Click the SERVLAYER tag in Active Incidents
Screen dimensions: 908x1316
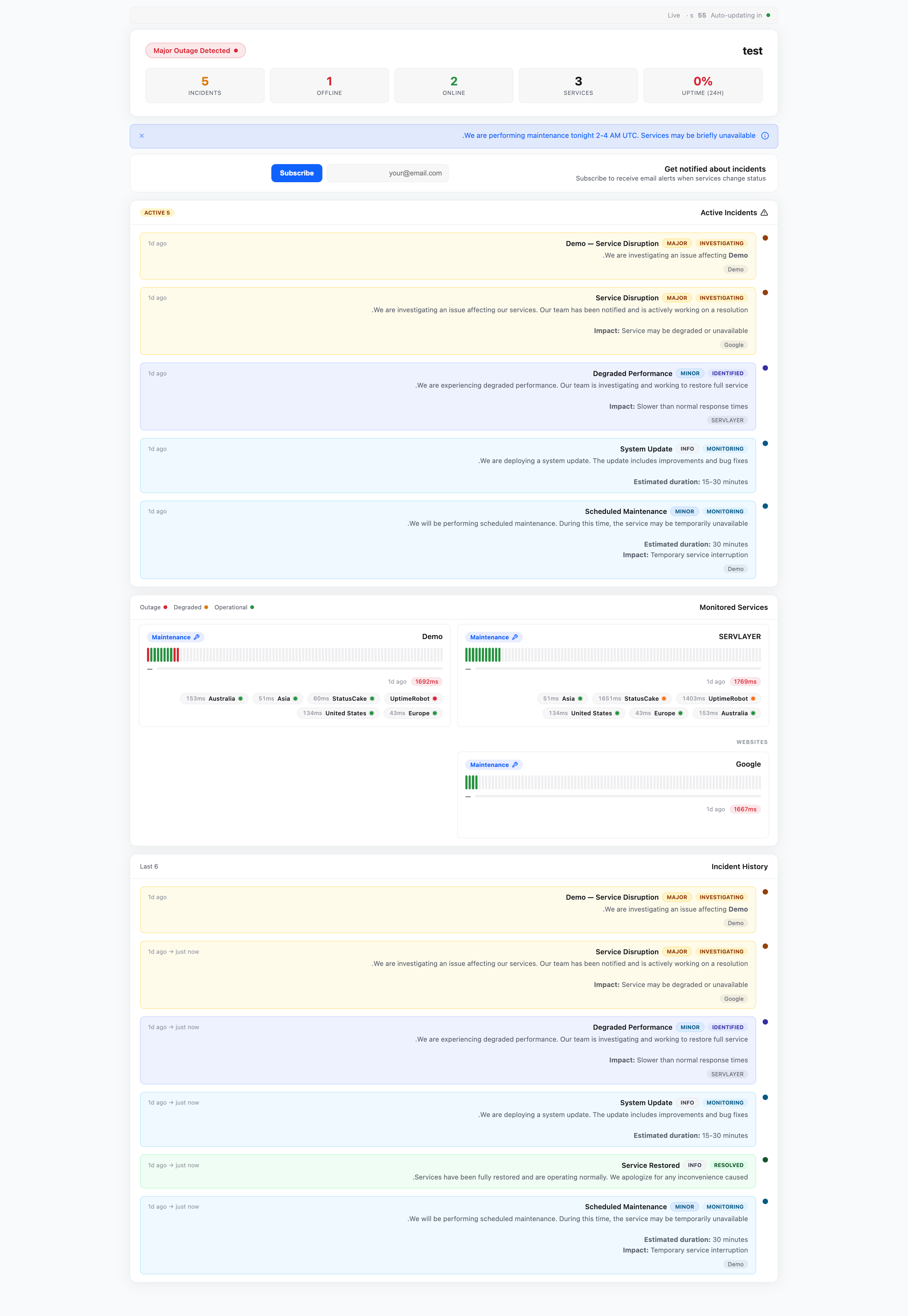click(727, 420)
